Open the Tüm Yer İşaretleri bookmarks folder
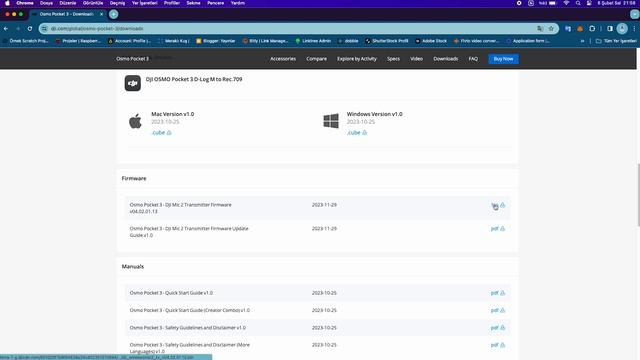 [616, 41]
